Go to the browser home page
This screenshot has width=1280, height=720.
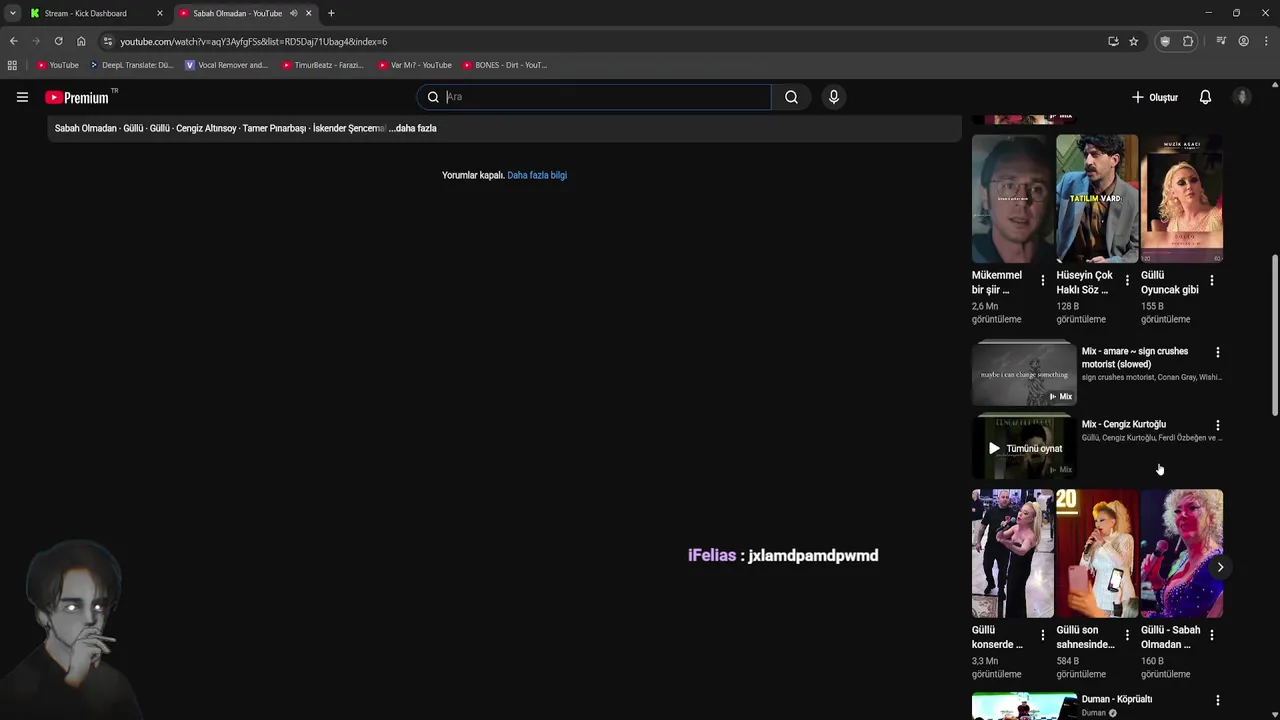tap(81, 41)
